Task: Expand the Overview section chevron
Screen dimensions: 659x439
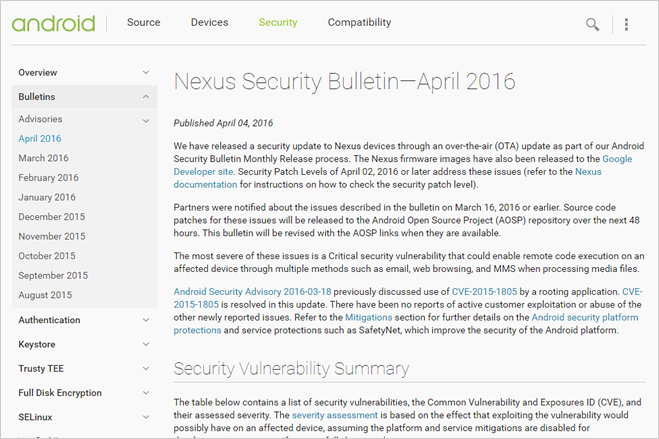Action: click(x=146, y=72)
